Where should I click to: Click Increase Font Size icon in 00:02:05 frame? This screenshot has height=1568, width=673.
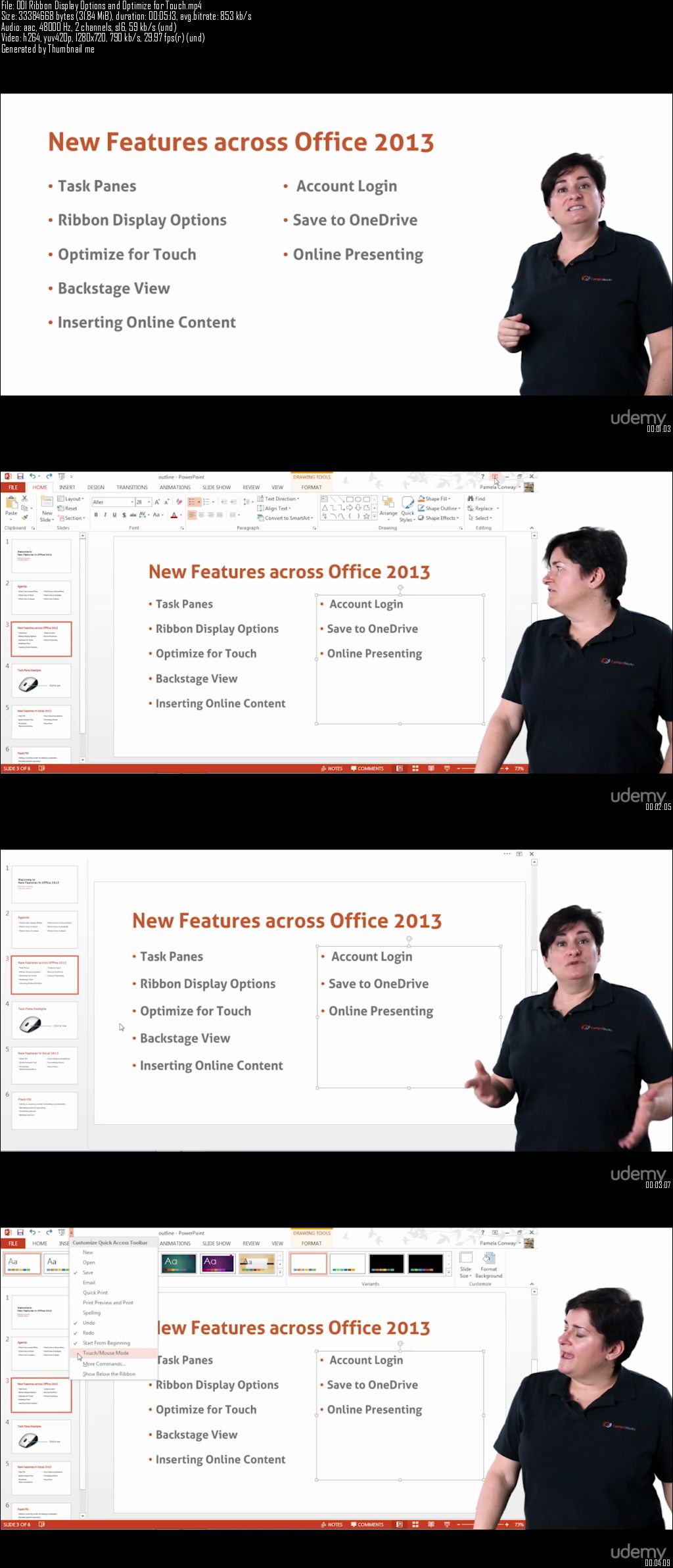[x=157, y=502]
